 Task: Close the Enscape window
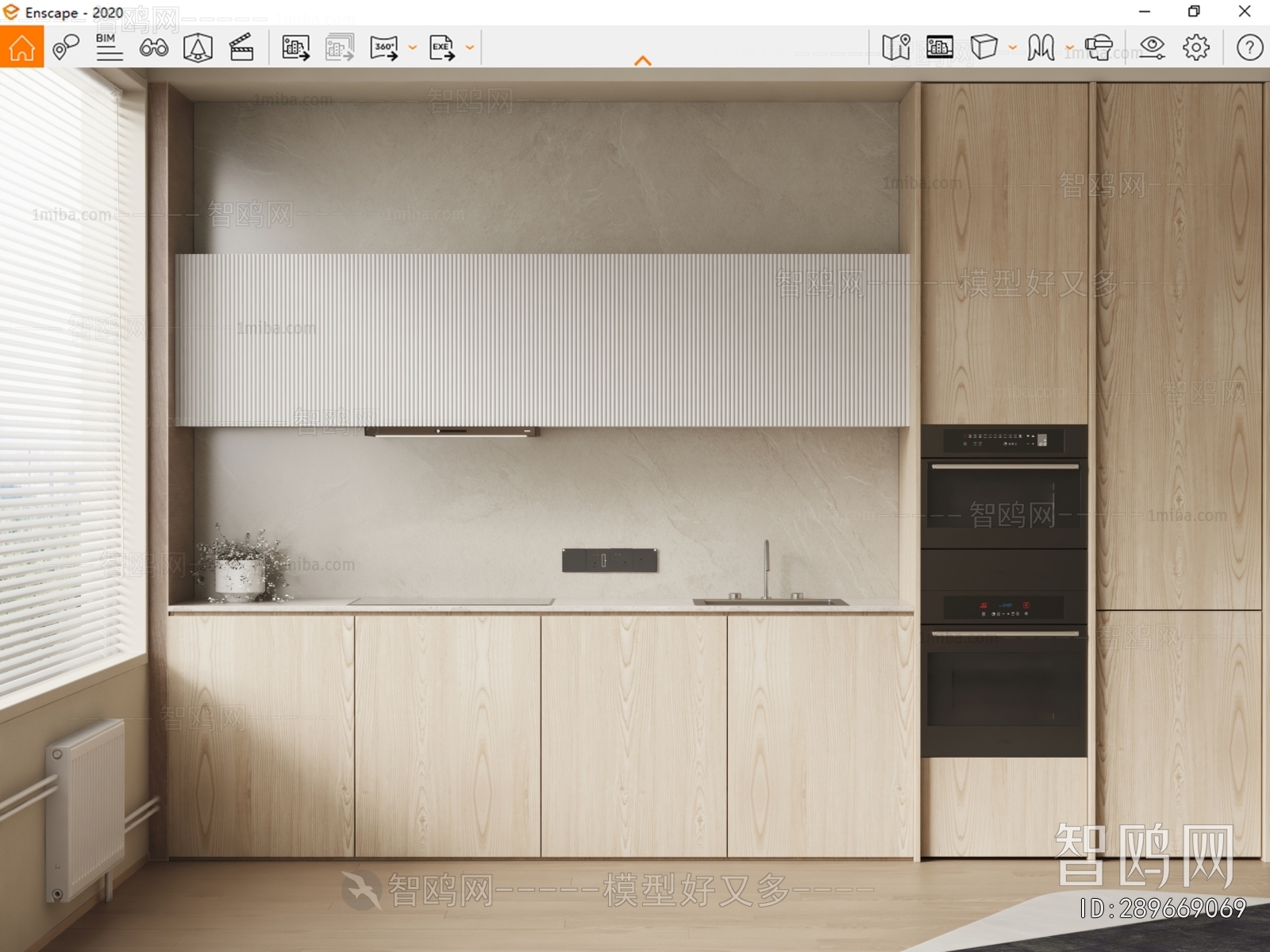pyautogui.click(x=1245, y=12)
